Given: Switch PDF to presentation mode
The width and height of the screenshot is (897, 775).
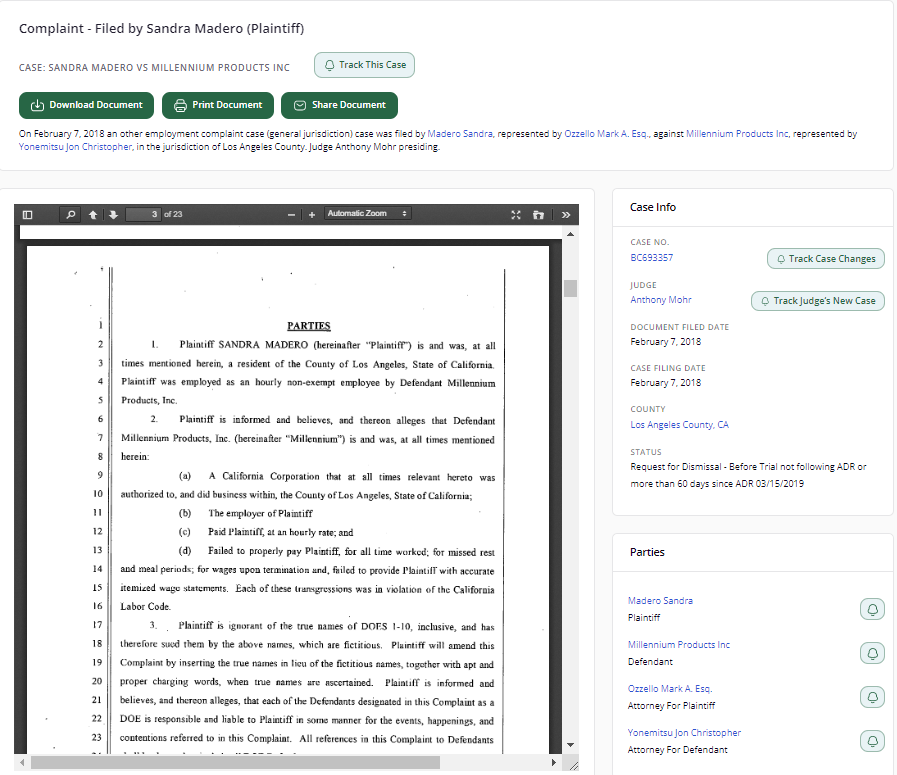Looking at the screenshot, I should coord(516,214).
